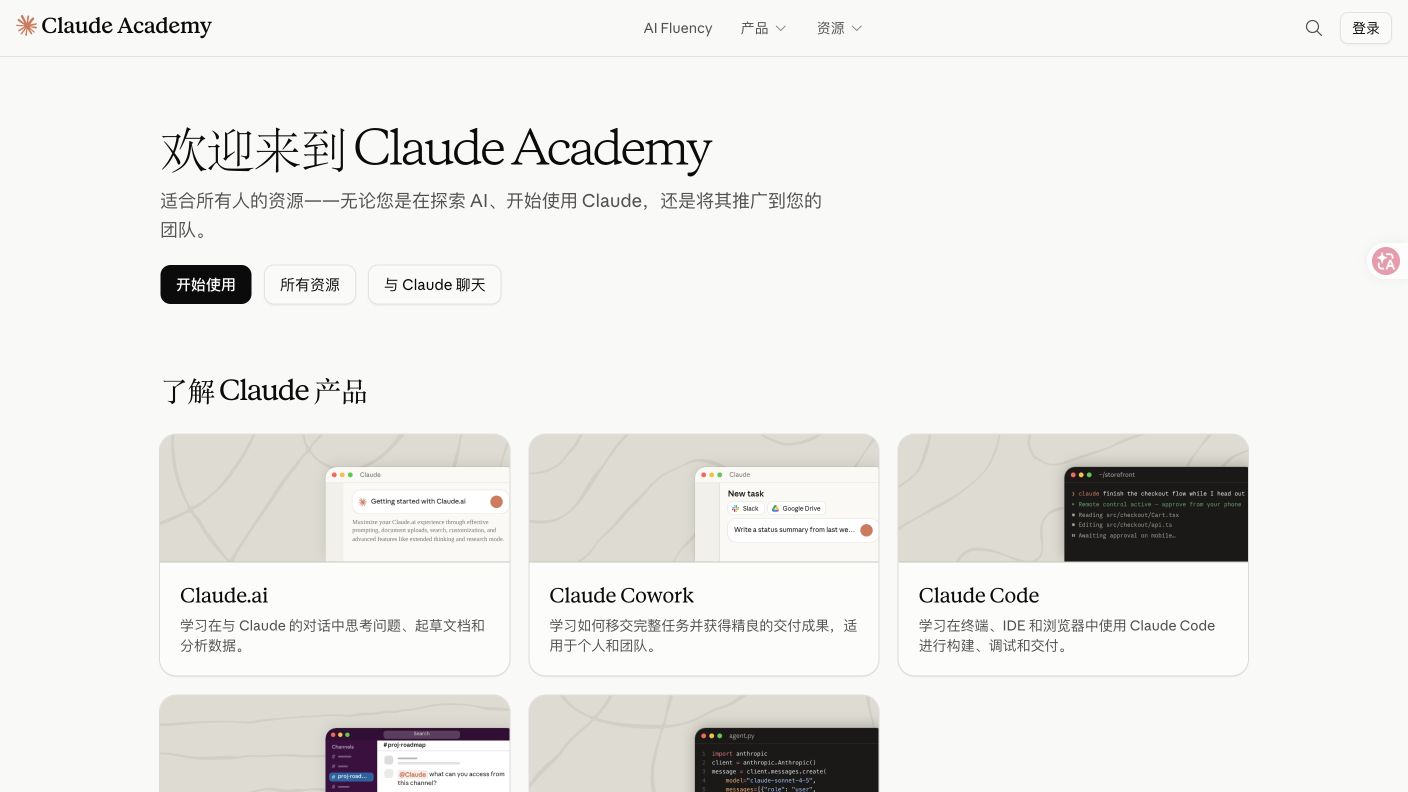Open the Claude.ai card preview image
1408x792 pixels.
pyautogui.click(x=335, y=498)
